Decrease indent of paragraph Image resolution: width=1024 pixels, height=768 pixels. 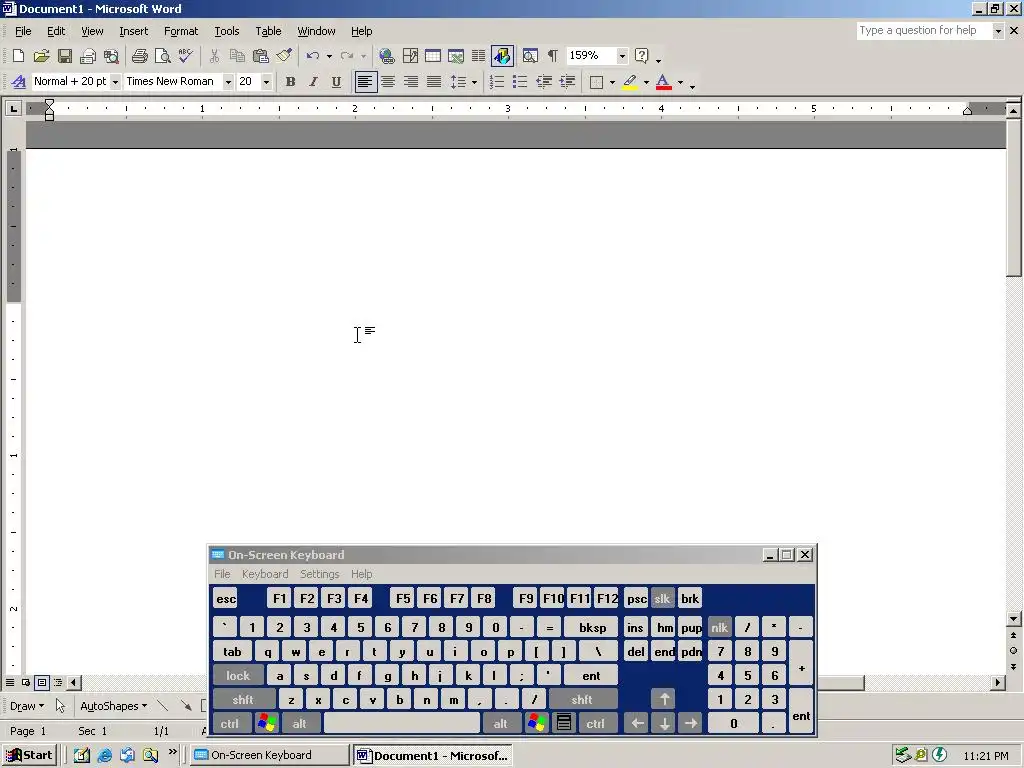click(543, 82)
